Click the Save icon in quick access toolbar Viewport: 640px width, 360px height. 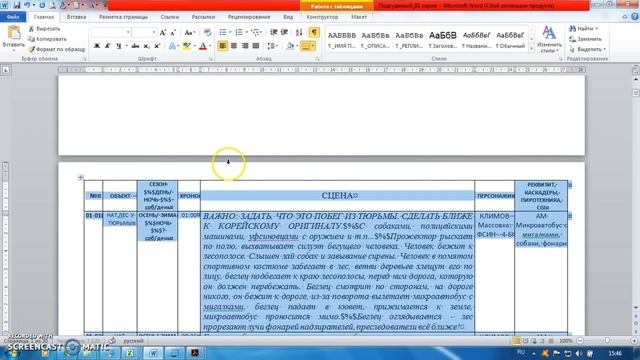coord(17,5)
